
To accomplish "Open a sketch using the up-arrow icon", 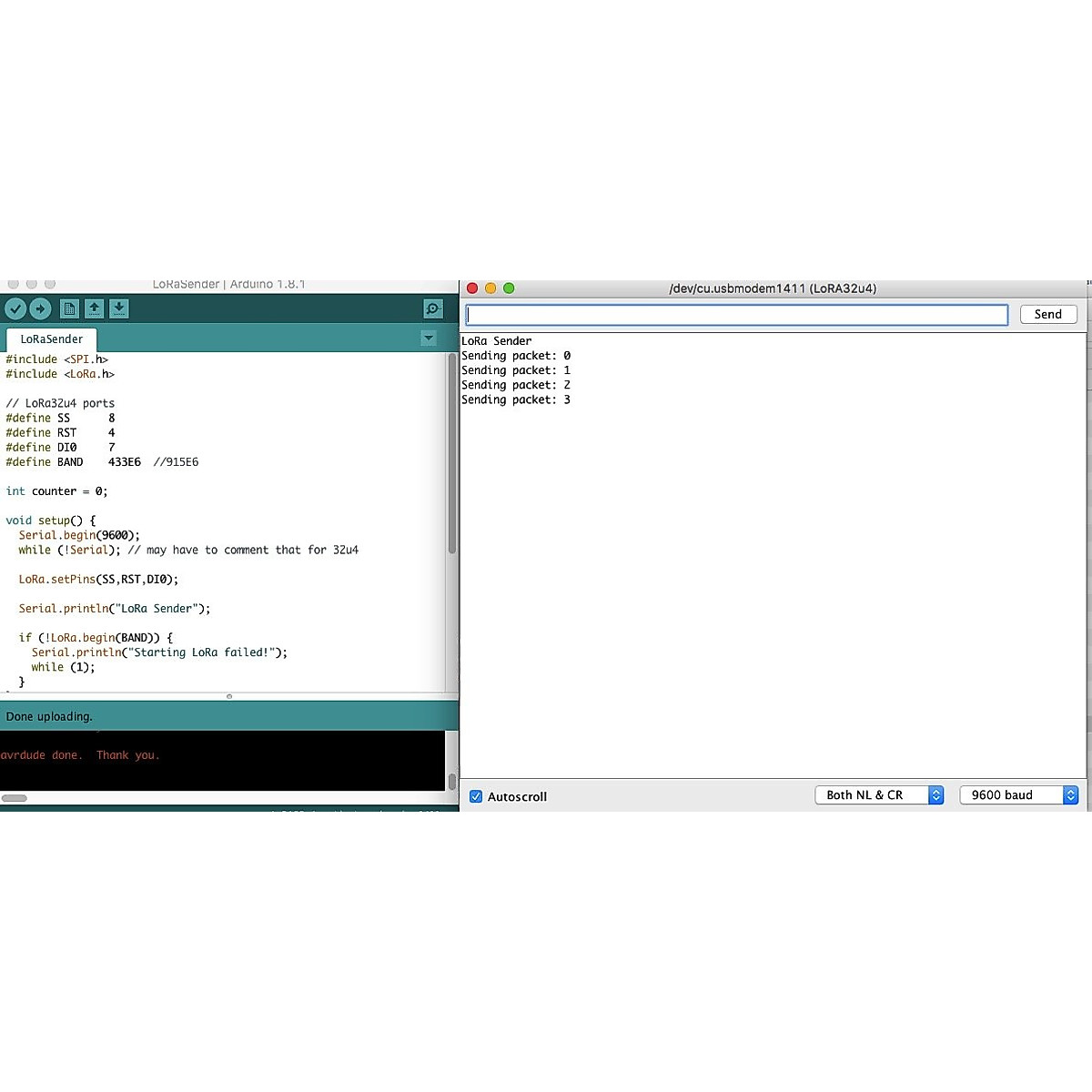I will click(x=94, y=309).
